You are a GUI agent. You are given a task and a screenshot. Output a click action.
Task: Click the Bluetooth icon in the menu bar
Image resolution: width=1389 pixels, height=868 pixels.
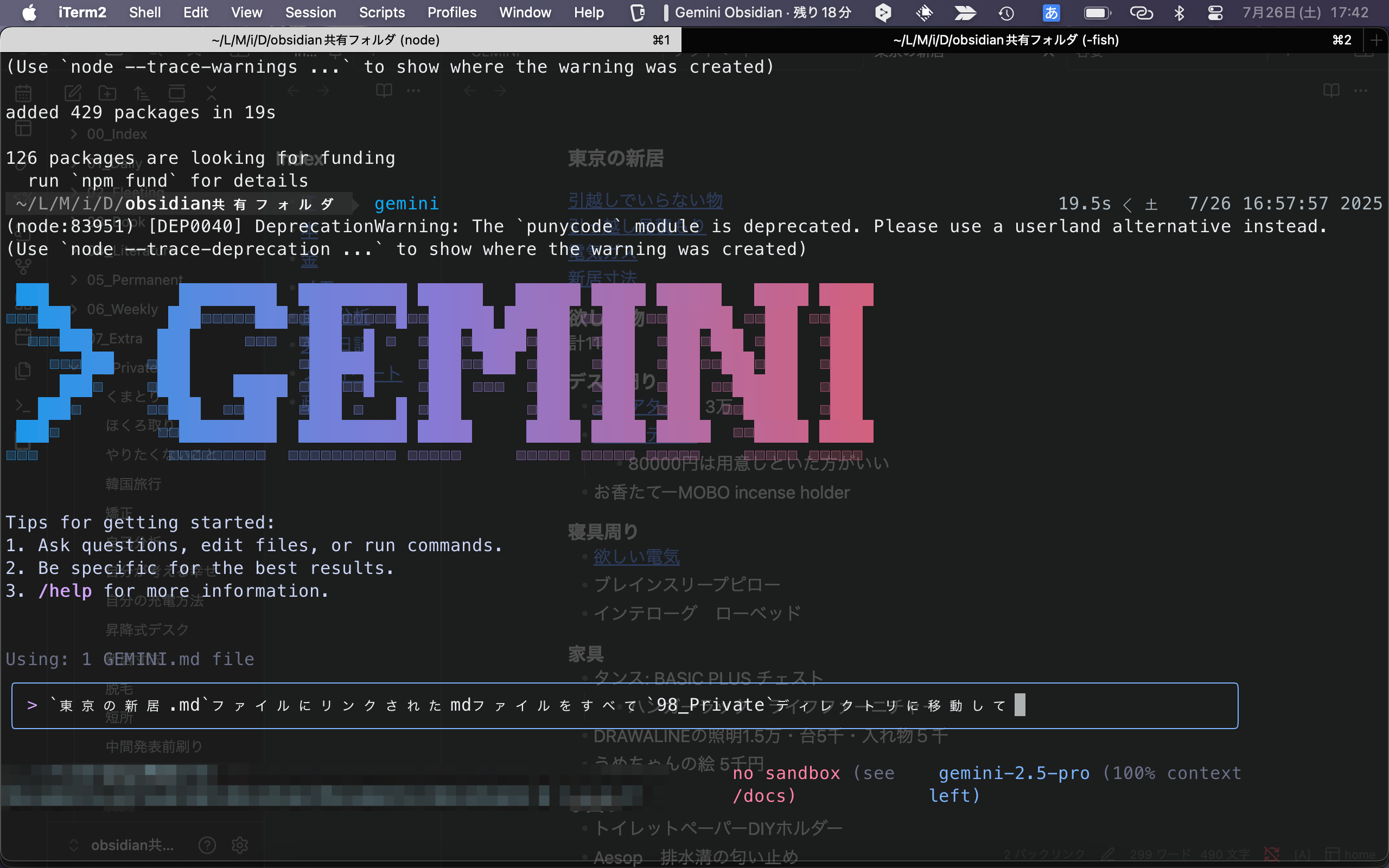click(x=1180, y=12)
